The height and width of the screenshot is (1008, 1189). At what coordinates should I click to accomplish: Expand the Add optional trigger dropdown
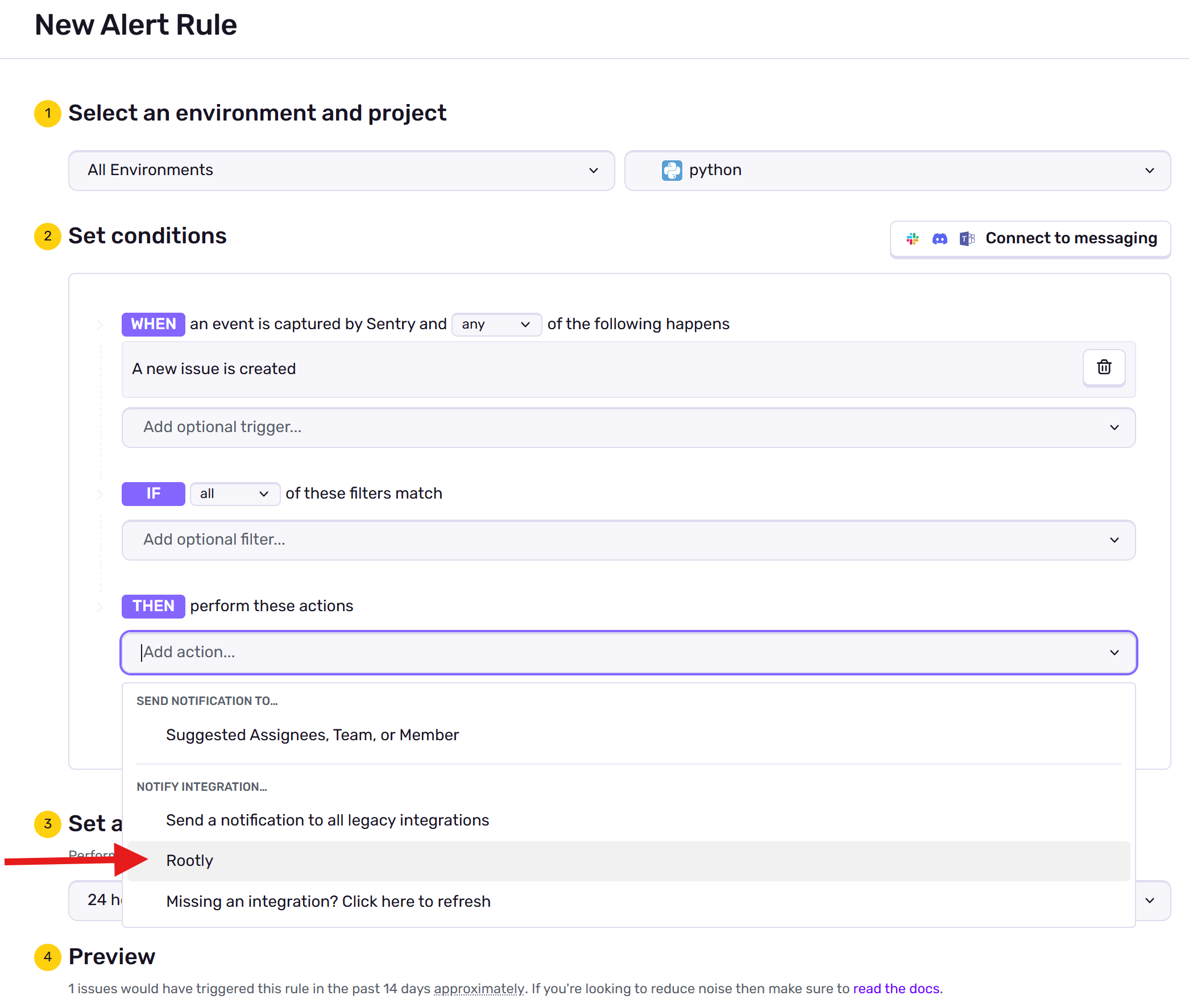pos(628,428)
